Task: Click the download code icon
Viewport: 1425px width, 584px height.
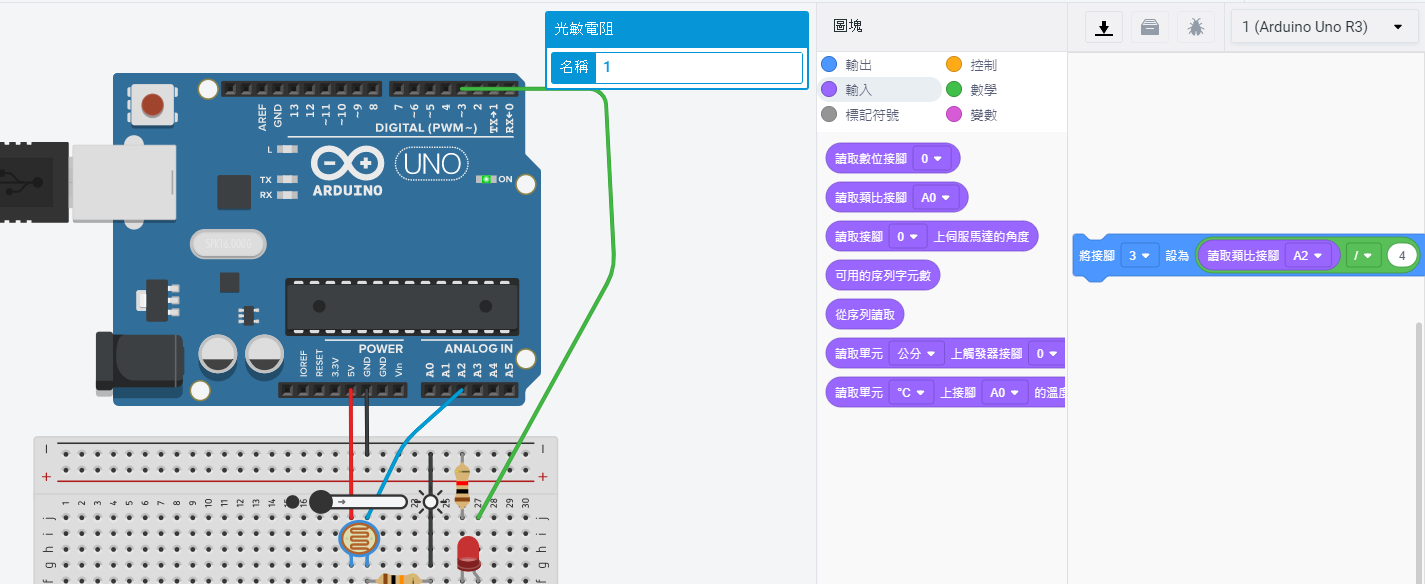Action: click(1104, 28)
